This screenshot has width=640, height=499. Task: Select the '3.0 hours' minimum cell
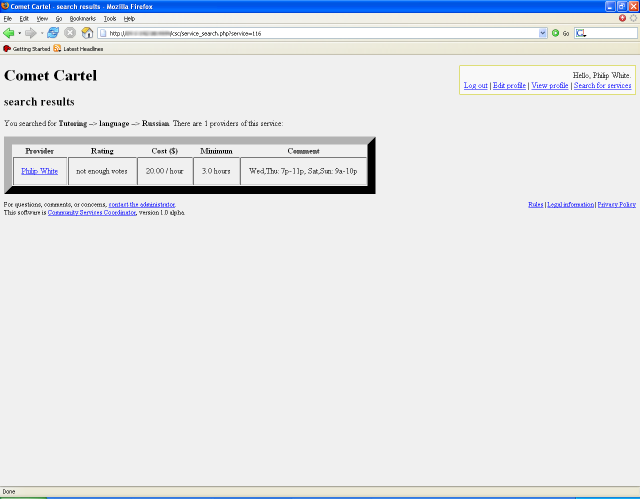(216, 171)
